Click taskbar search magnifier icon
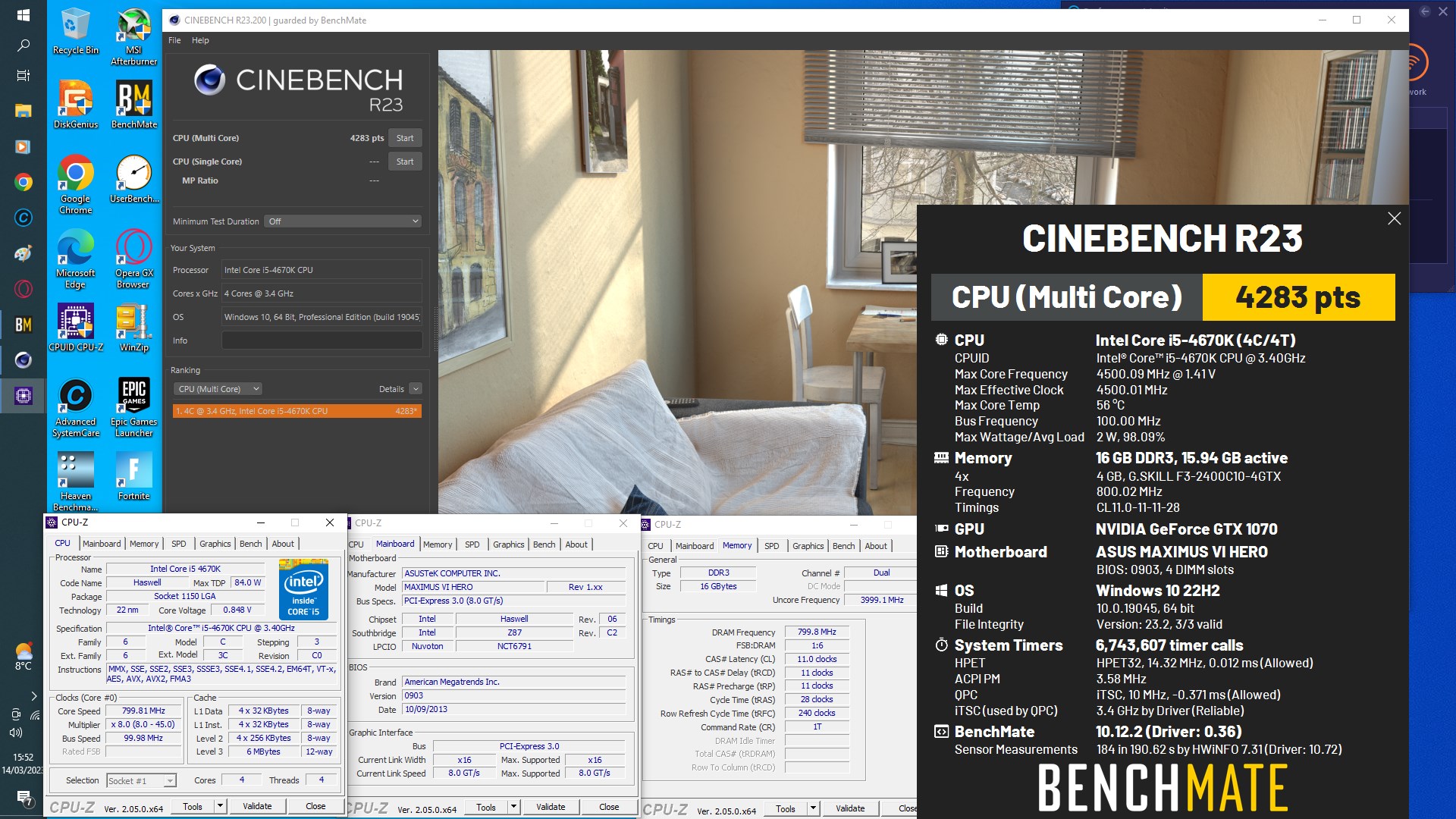The height and width of the screenshot is (819, 1456). tap(23, 45)
